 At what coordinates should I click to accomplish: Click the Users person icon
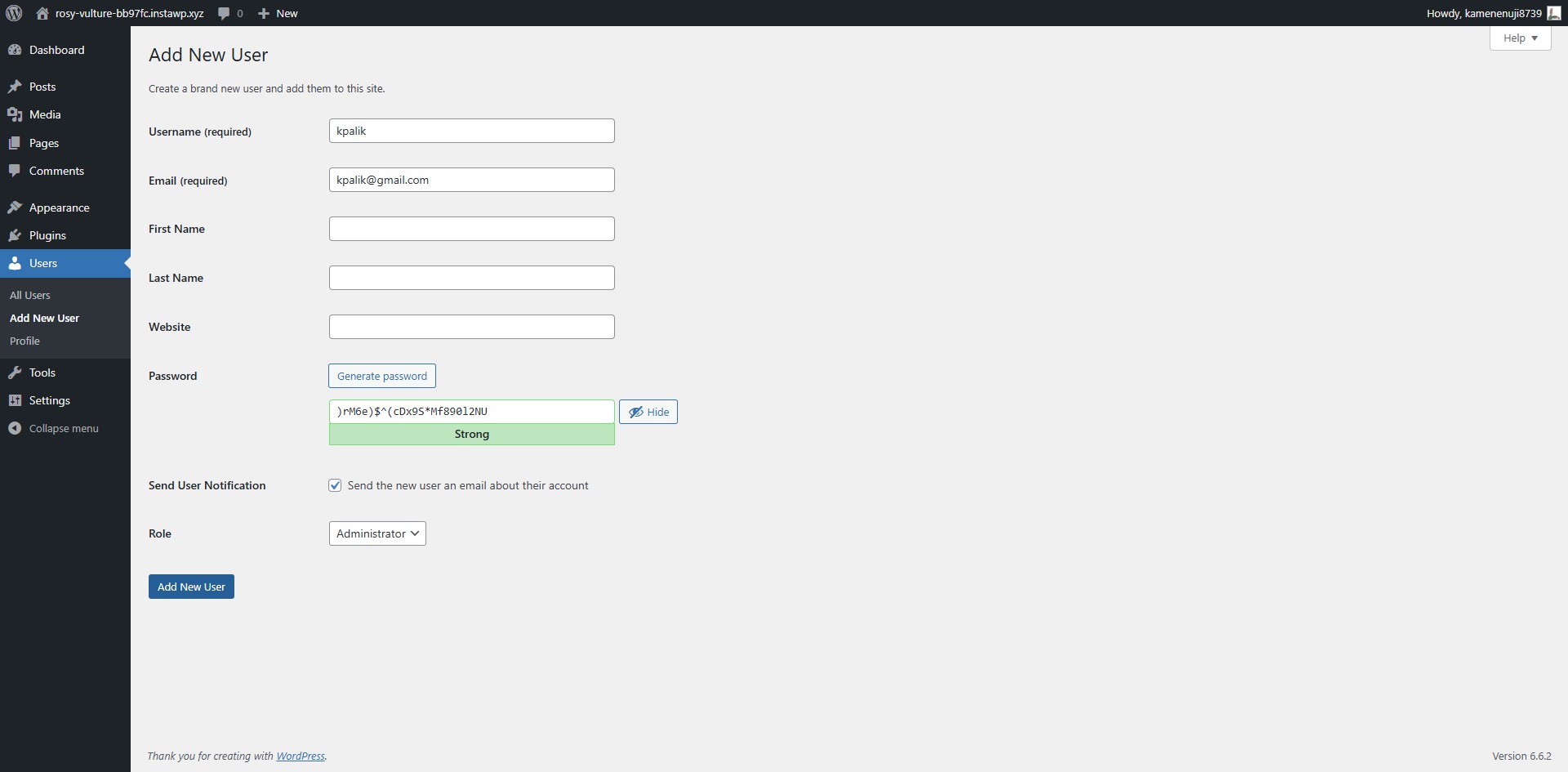point(15,263)
